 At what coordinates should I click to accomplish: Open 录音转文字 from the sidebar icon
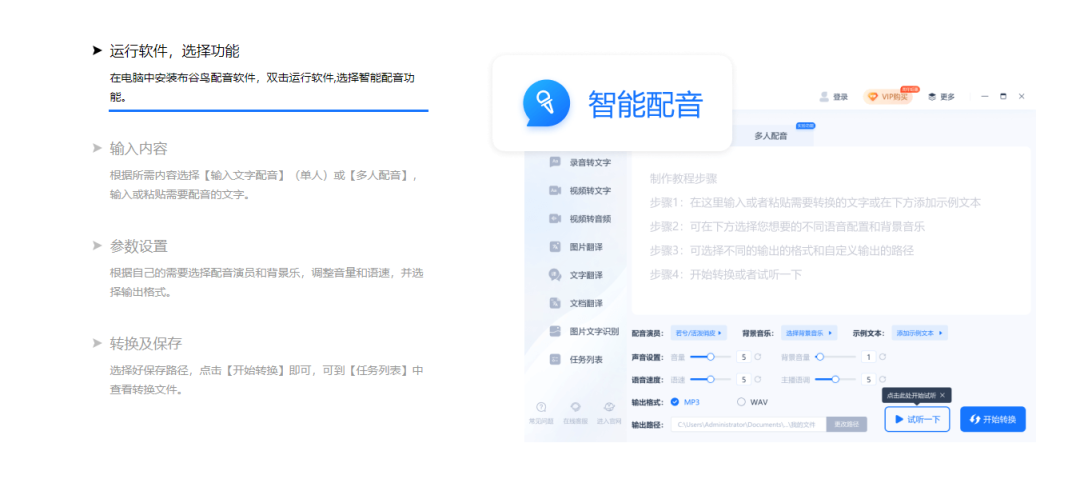tap(555, 162)
